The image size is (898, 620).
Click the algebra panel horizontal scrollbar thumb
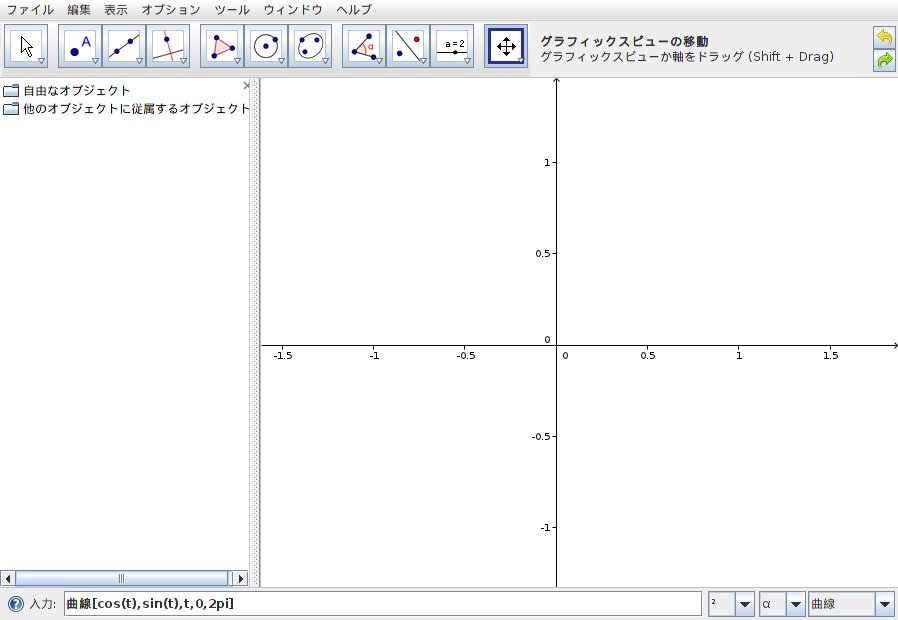pos(121,578)
